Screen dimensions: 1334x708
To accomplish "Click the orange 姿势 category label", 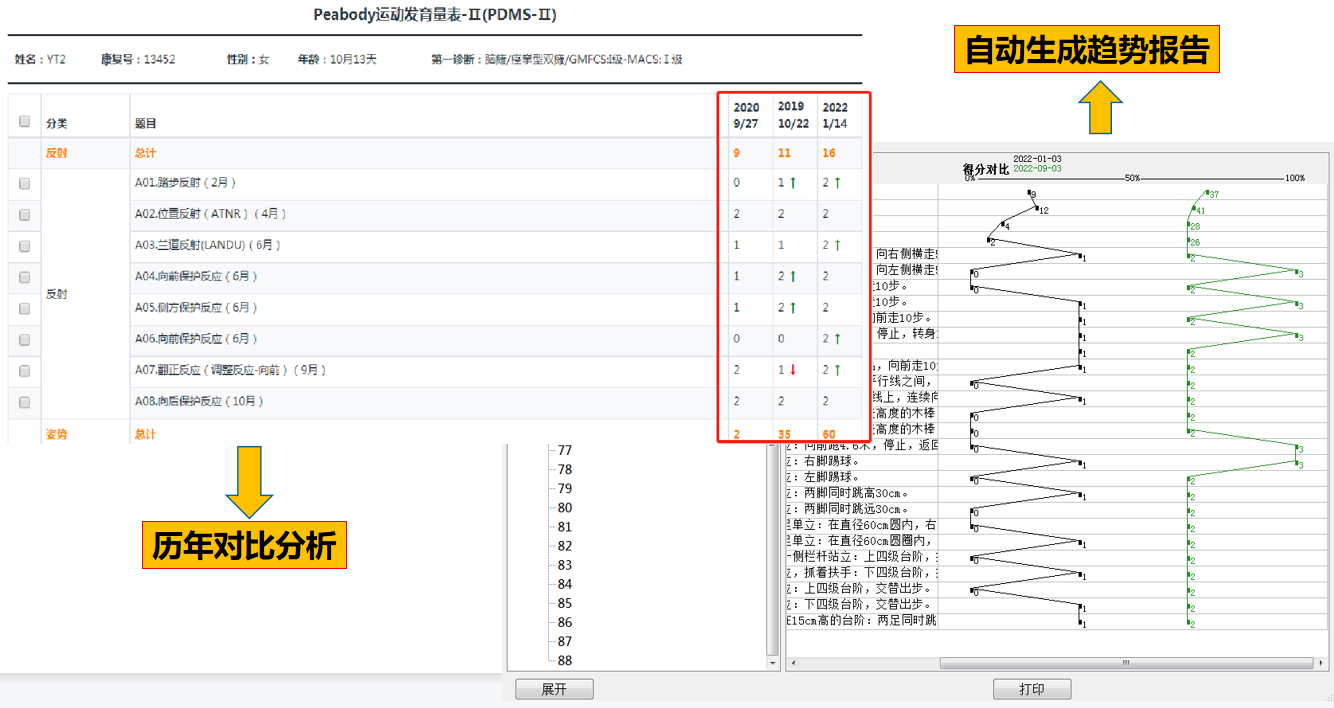I will tap(56, 434).
